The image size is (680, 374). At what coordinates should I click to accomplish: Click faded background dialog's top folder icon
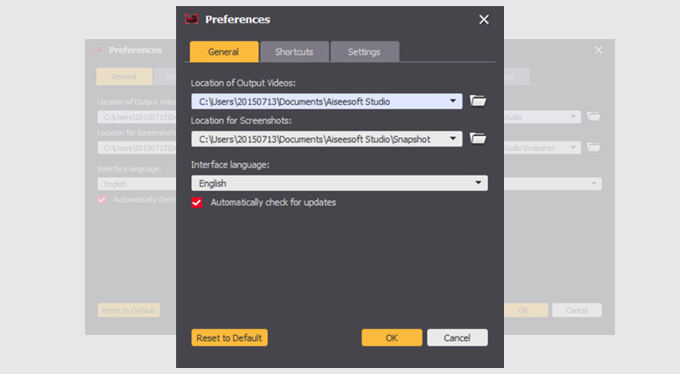[594, 116]
